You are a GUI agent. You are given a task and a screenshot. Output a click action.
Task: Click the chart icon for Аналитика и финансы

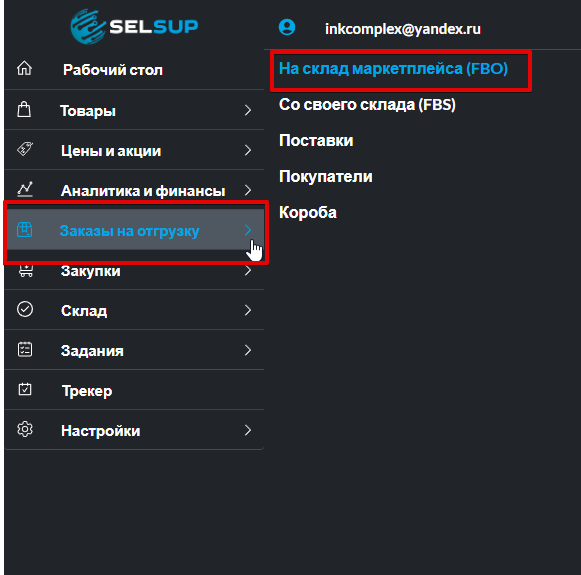[x=25, y=189]
